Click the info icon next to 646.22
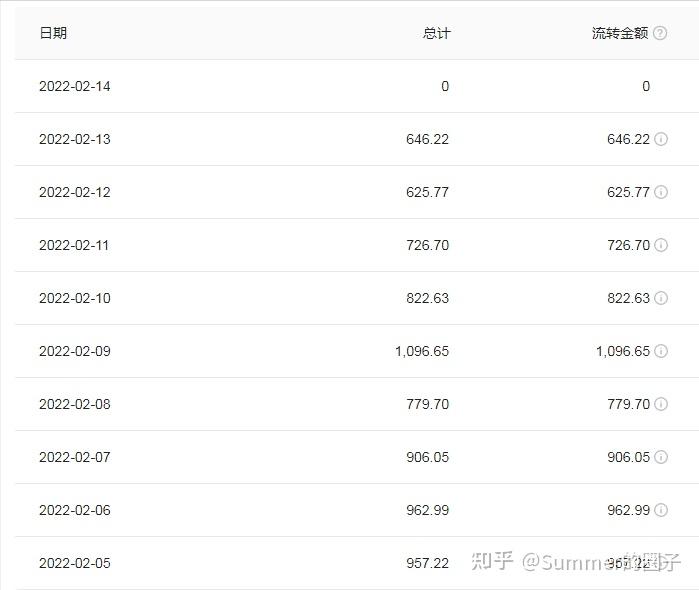Viewport: 699px width, 590px height. pos(661,139)
